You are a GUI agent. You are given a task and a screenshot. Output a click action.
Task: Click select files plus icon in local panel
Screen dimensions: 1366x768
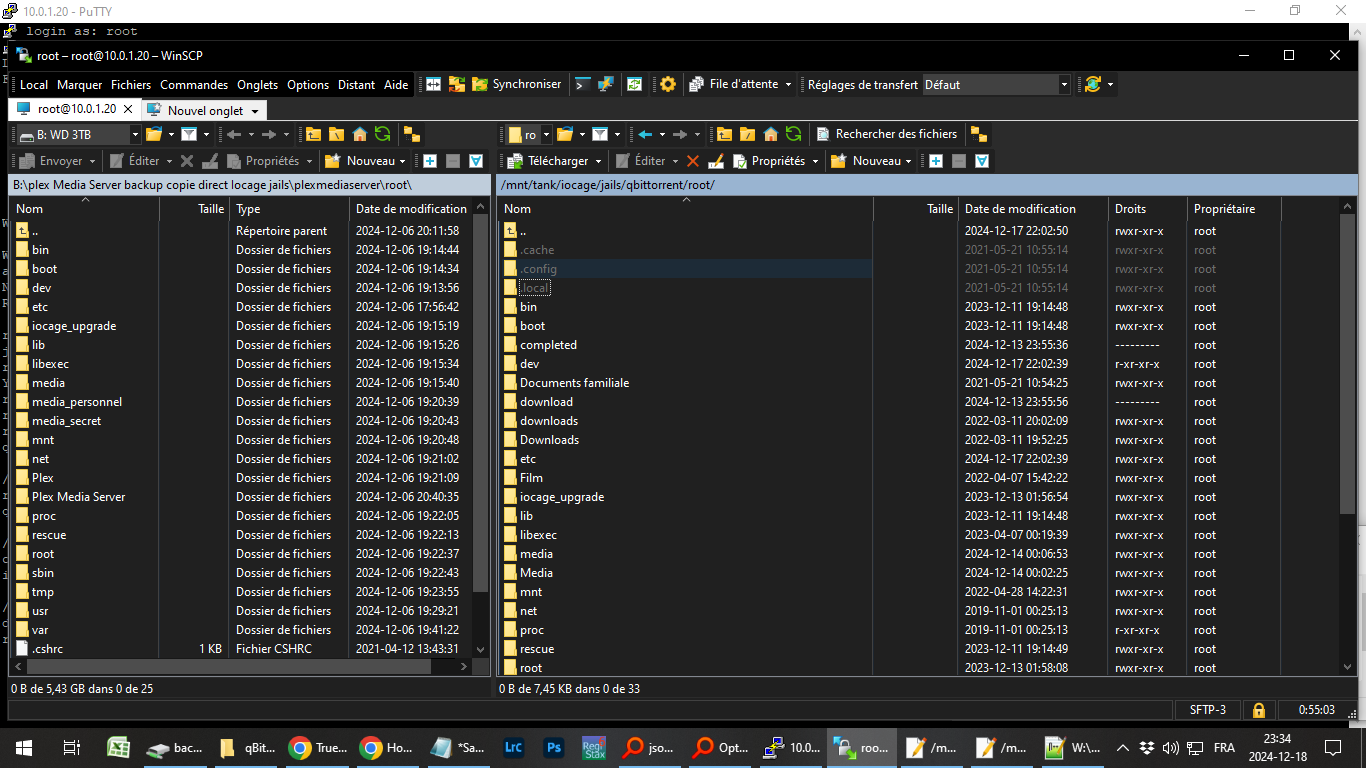click(x=430, y=161)
